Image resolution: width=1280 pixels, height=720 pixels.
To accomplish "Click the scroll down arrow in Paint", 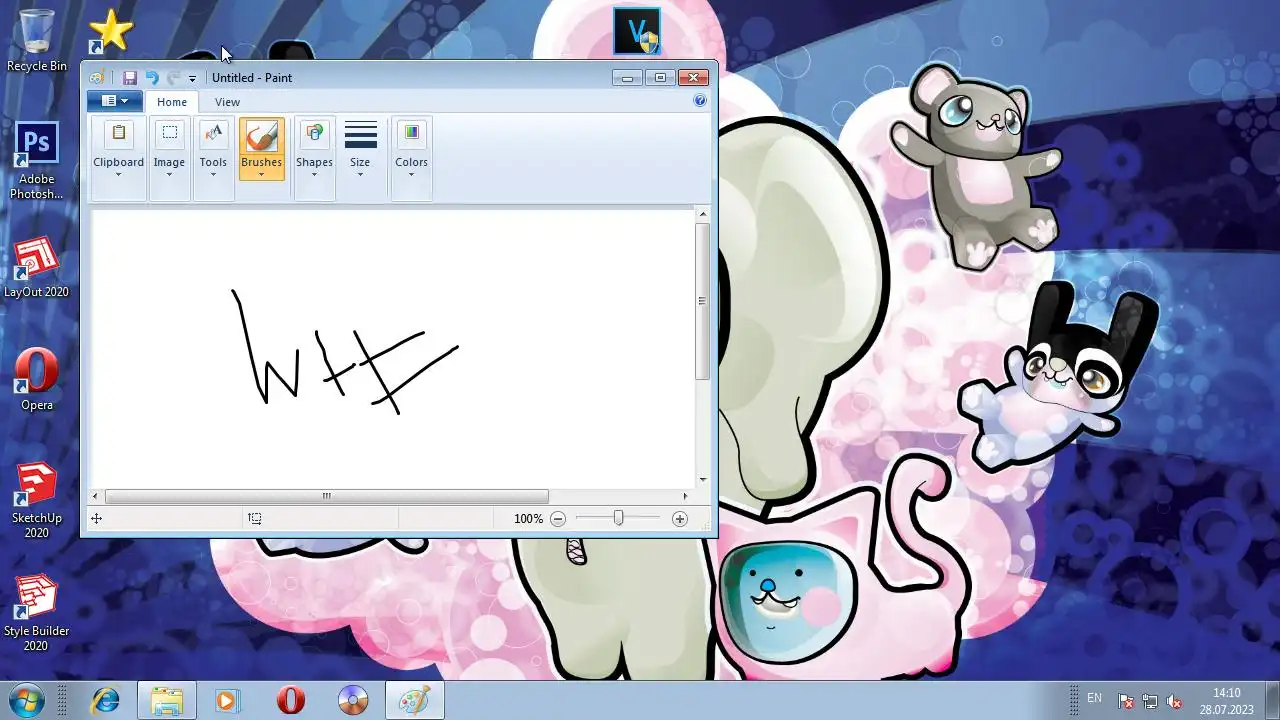I will pyautogui.click(x=703, y=480).
